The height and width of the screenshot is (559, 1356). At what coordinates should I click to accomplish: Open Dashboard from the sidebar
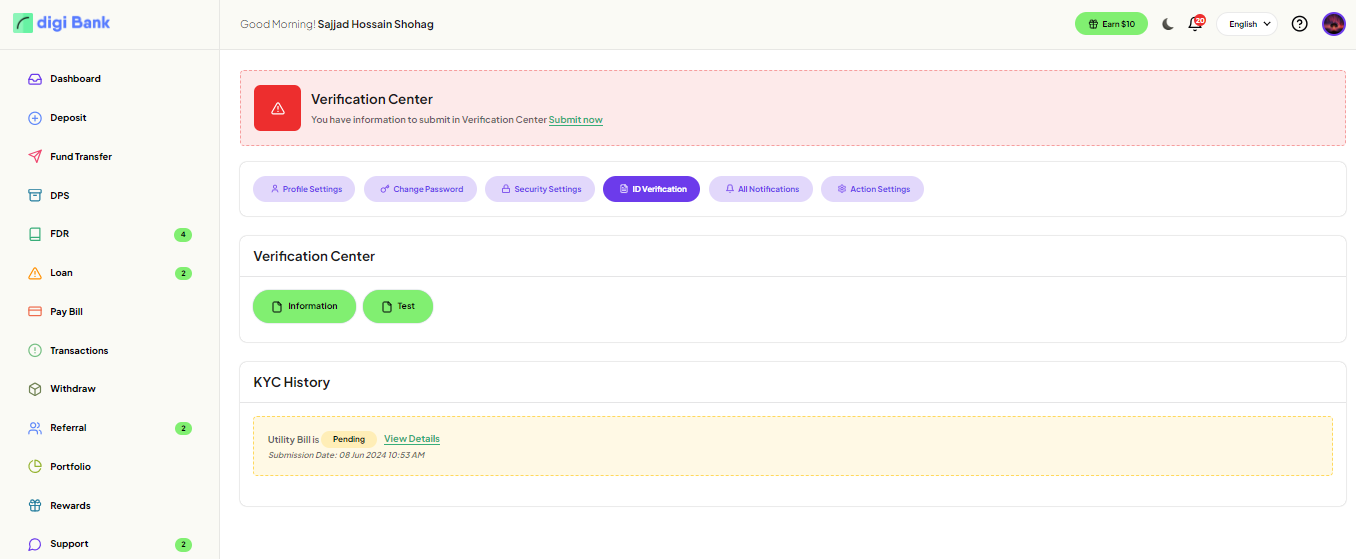pos(75,79)
